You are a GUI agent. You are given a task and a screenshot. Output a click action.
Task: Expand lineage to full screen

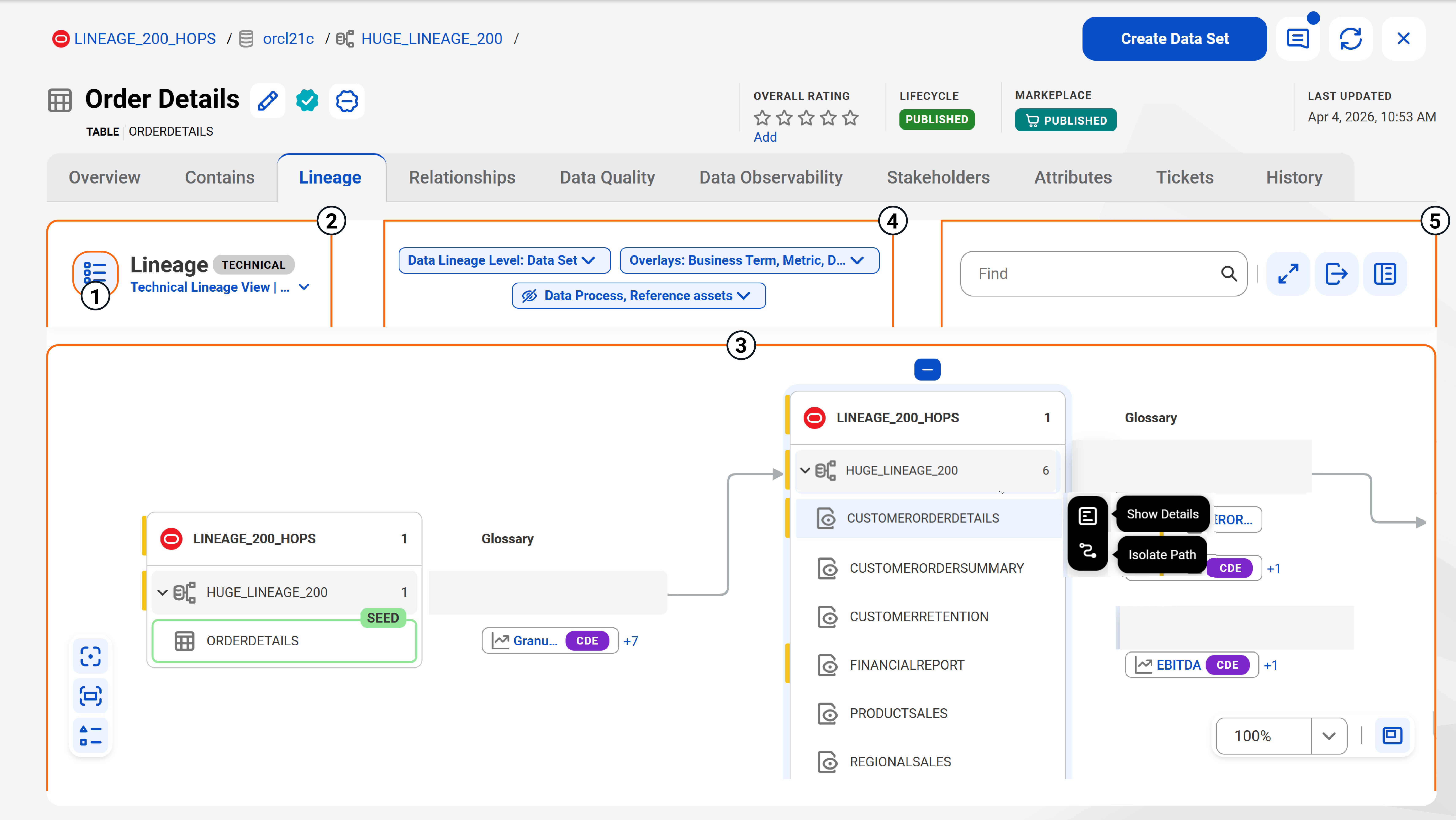[x=1288, y=274]
